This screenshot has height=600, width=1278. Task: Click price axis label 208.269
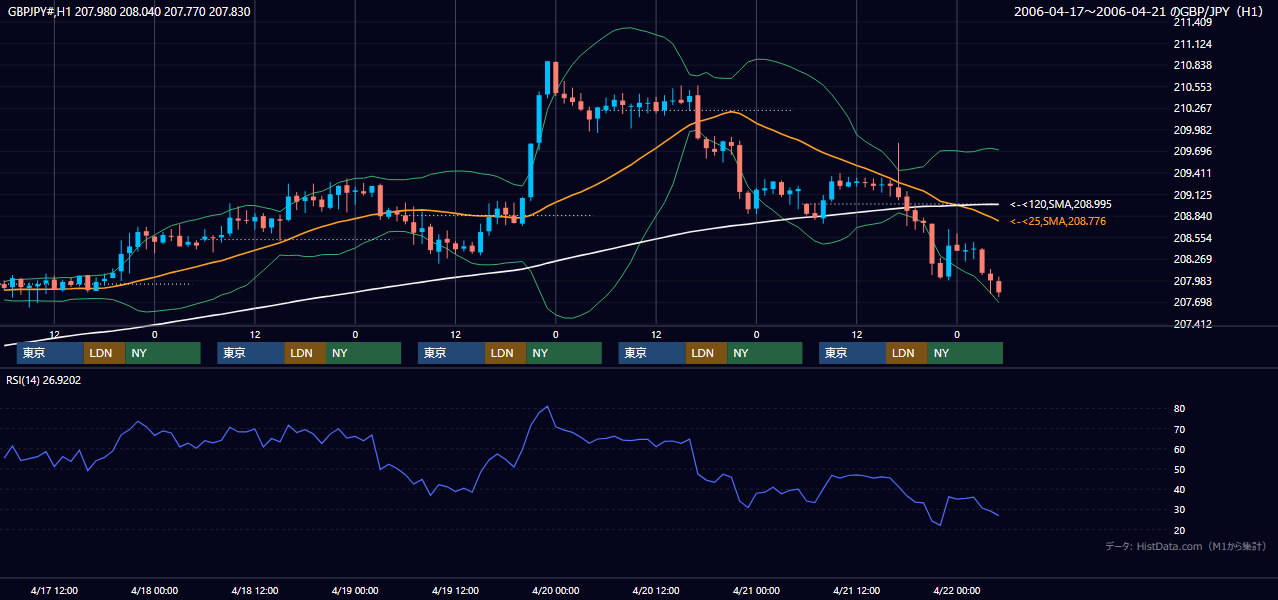pos(1193,259)
